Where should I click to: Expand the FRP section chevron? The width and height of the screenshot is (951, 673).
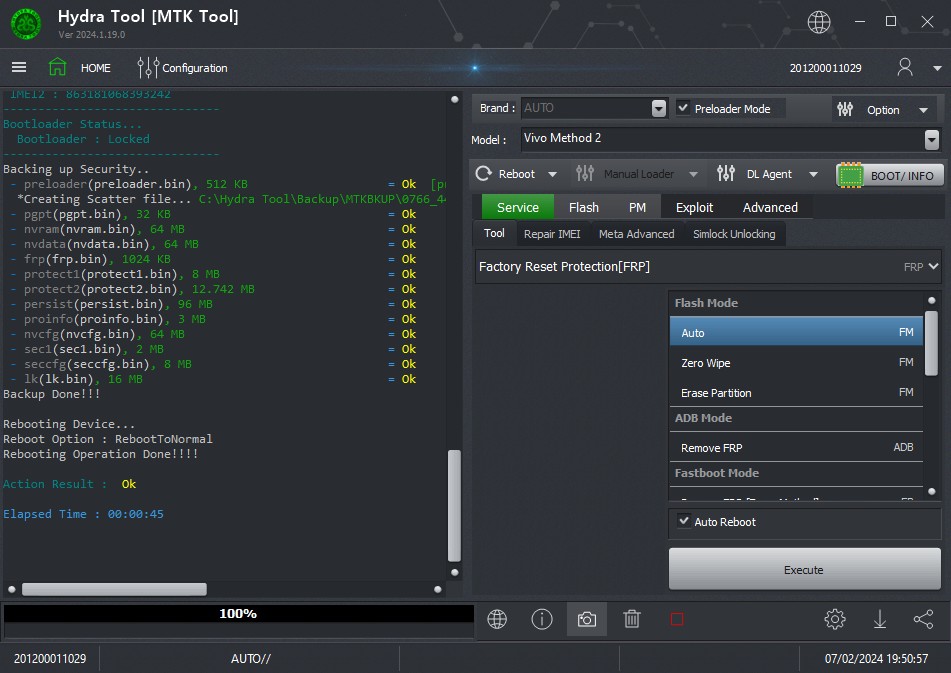[933, 266]
